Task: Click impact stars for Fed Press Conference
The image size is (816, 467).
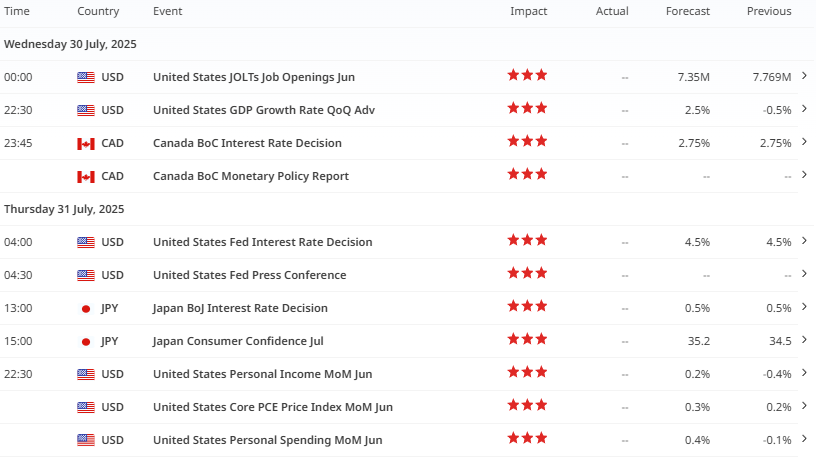Action: [x=527, y=273]
